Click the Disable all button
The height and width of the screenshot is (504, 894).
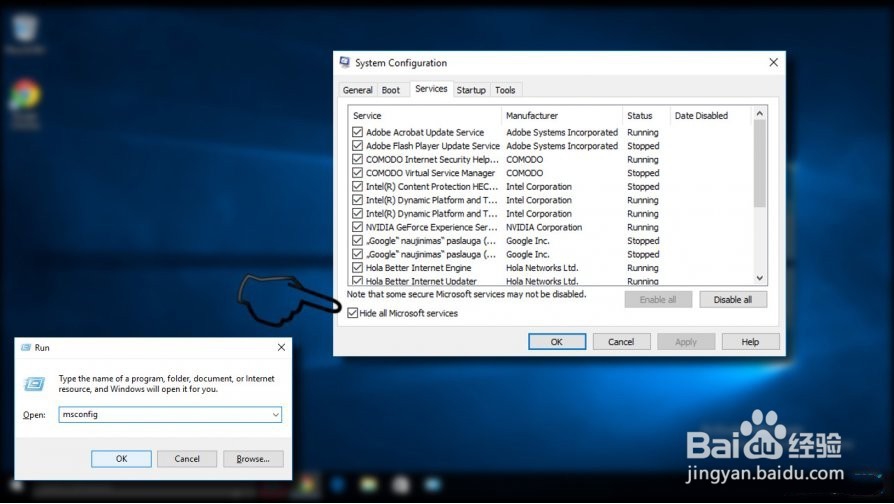click(733, 300)
